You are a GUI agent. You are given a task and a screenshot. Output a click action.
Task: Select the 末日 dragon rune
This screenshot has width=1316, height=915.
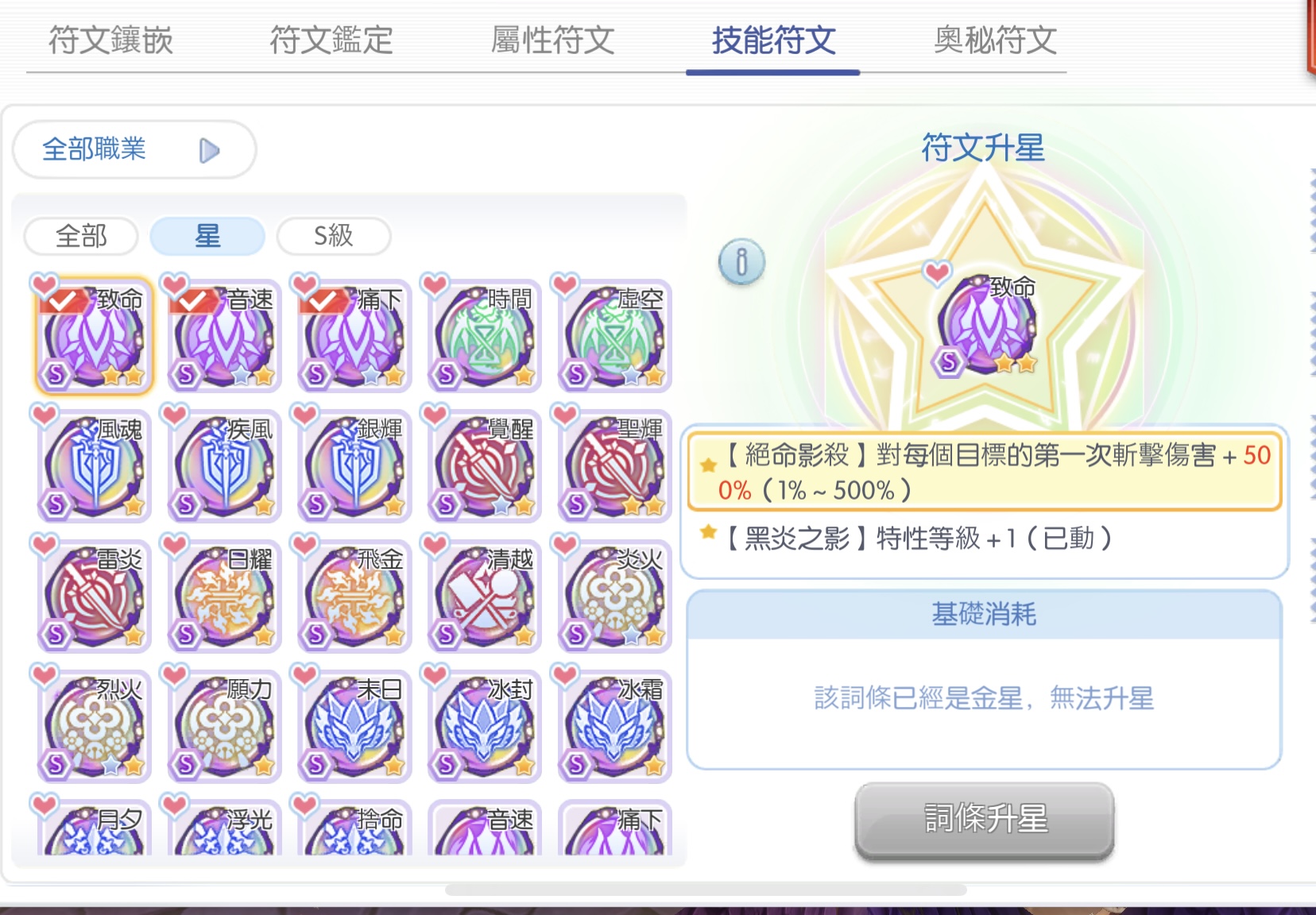354,726
